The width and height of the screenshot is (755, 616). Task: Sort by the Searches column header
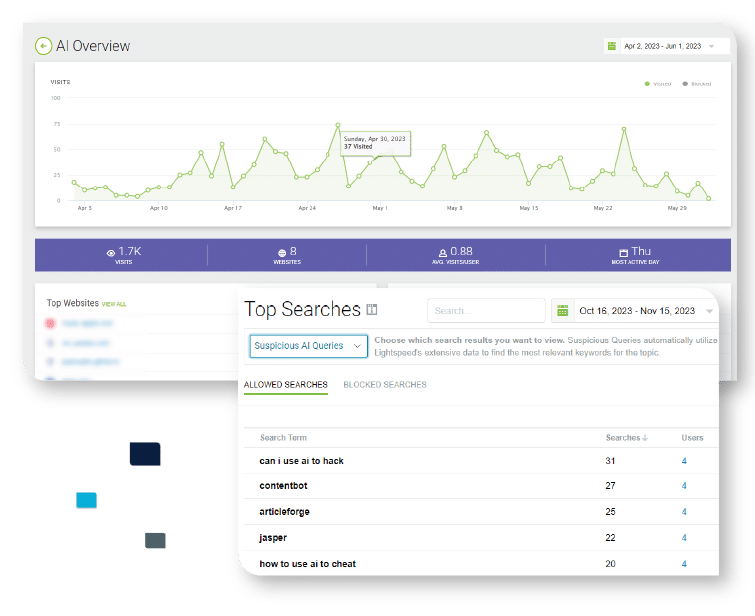point(626,438)
